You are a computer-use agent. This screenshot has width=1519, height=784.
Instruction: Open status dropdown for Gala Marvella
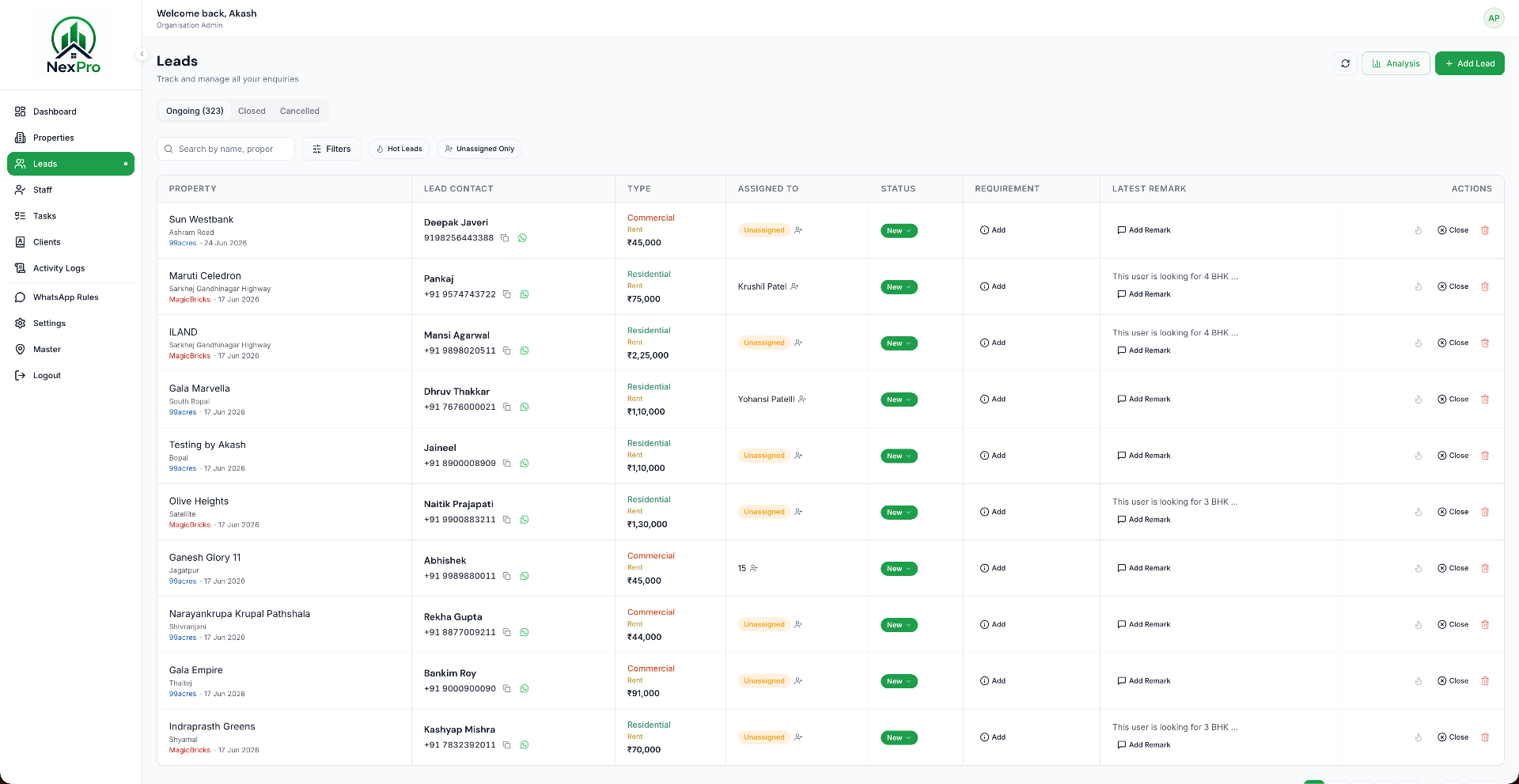click(x=899, y=400)
